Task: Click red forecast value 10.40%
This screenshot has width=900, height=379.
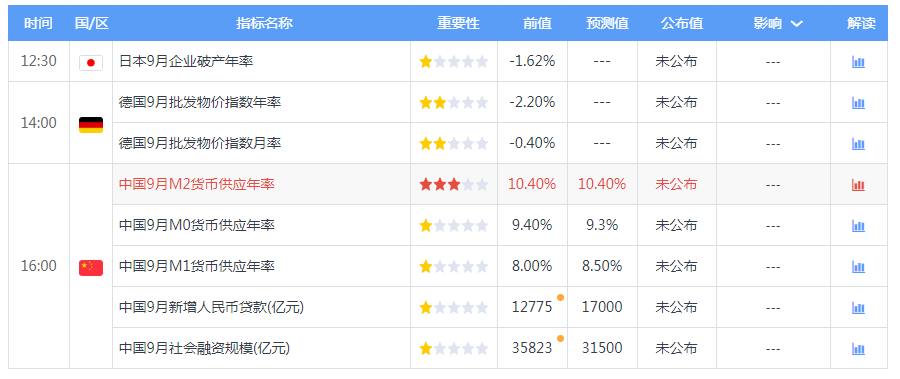Action: [602, 184]
